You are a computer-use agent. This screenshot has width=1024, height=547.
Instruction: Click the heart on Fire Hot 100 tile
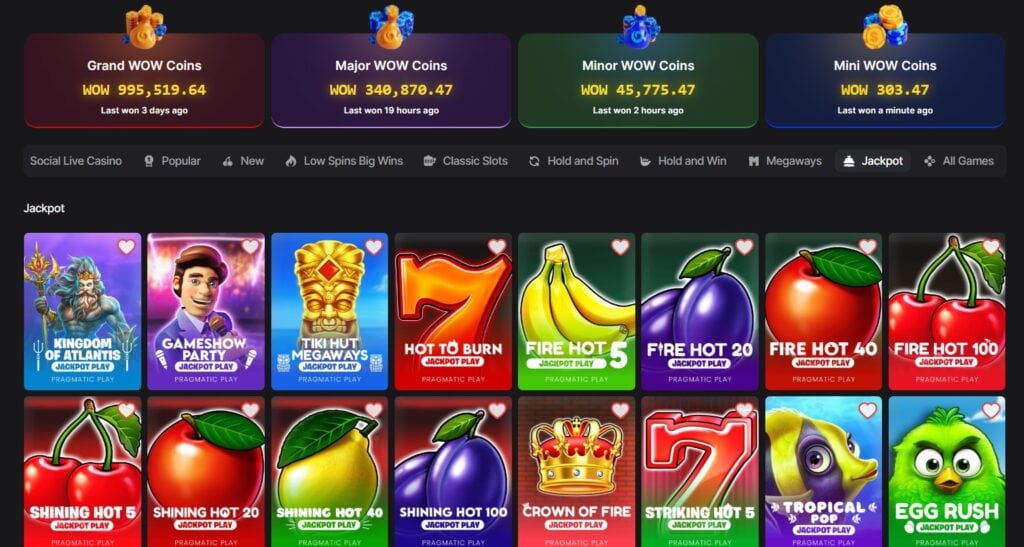point(991,247)
